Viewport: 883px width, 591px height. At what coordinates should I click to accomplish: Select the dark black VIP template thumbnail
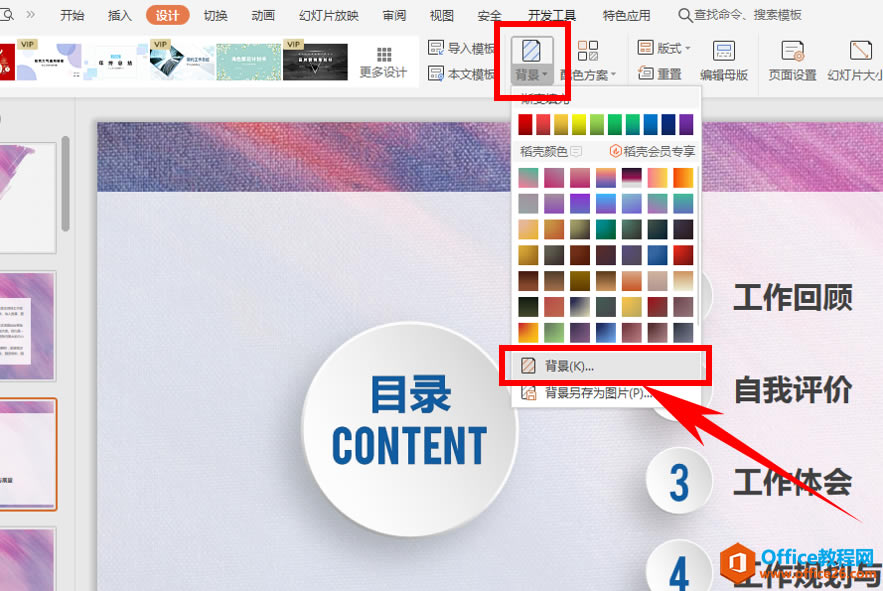[315, 62]
